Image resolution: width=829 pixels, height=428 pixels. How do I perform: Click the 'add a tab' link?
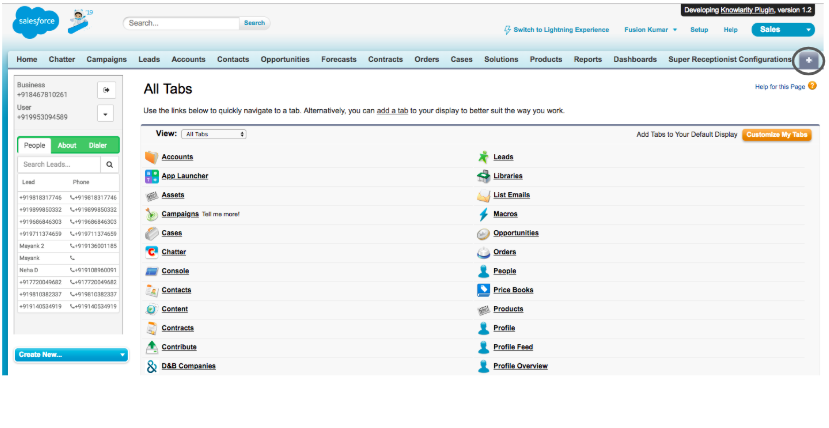click(392, 111)
